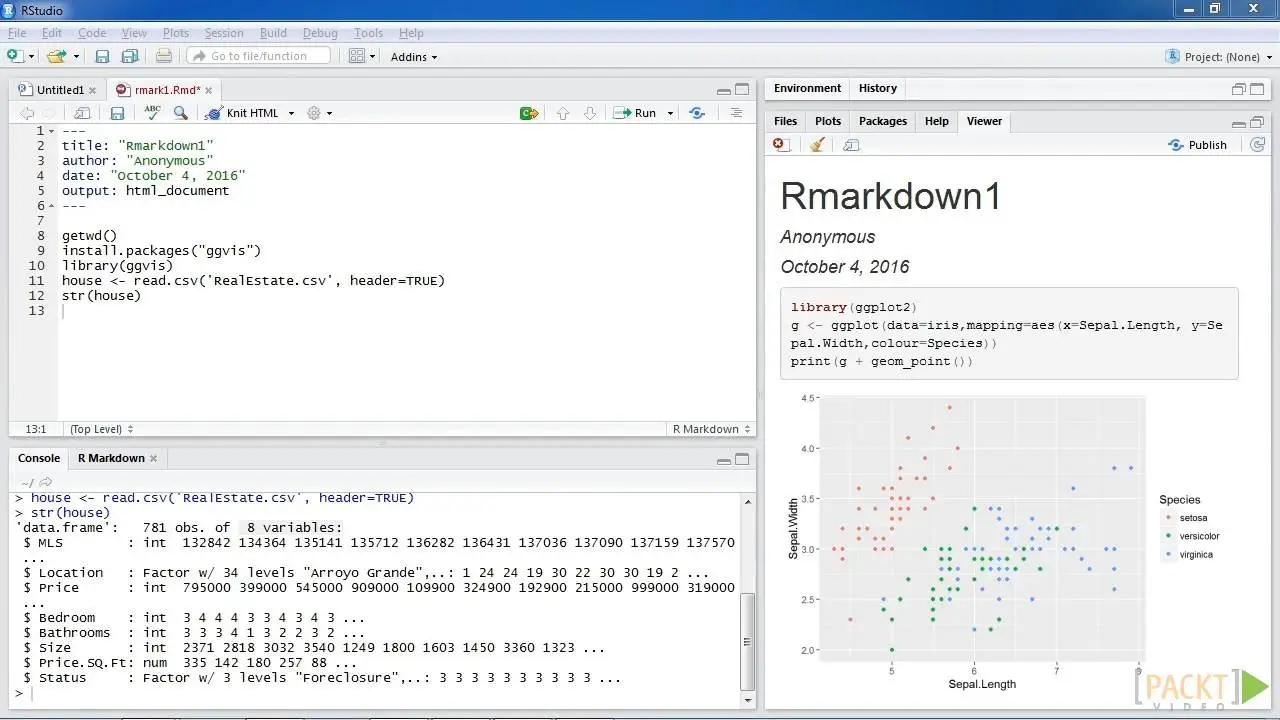The height and width of the screenshot is (720, 1280).
Task: Open Find/Replace with magnifier icon
Action: pos(181,113)
